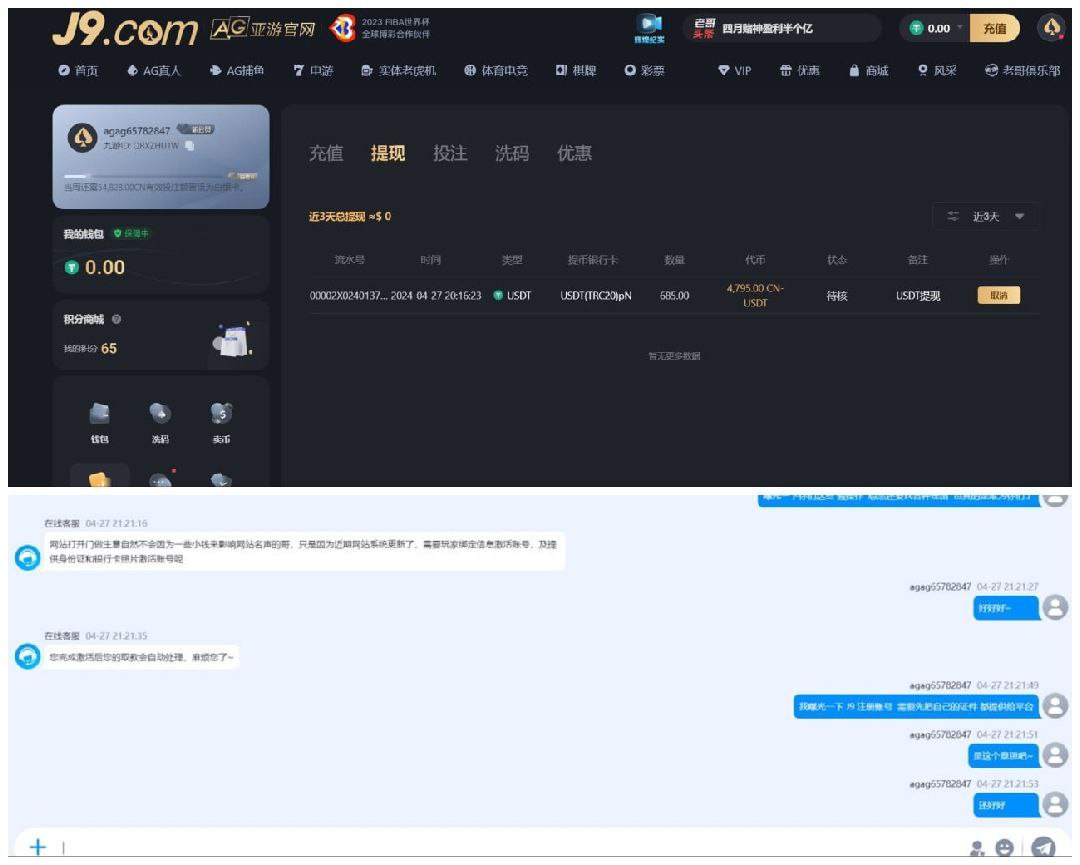Viewport: 1080px width, 865px height.
Task: Switch to the 投注 tab
Action: [x=449, y=153]
